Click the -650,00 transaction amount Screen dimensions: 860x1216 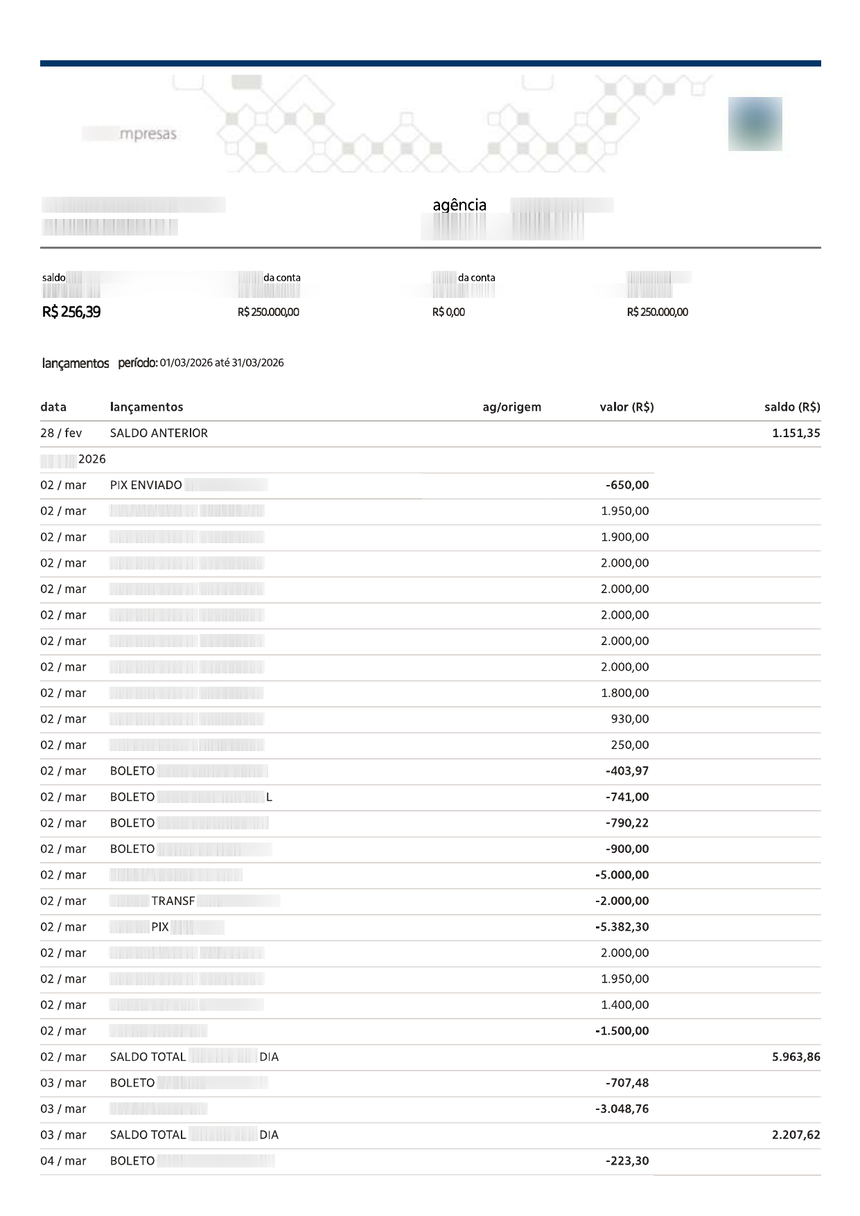(x=627, y=485)
